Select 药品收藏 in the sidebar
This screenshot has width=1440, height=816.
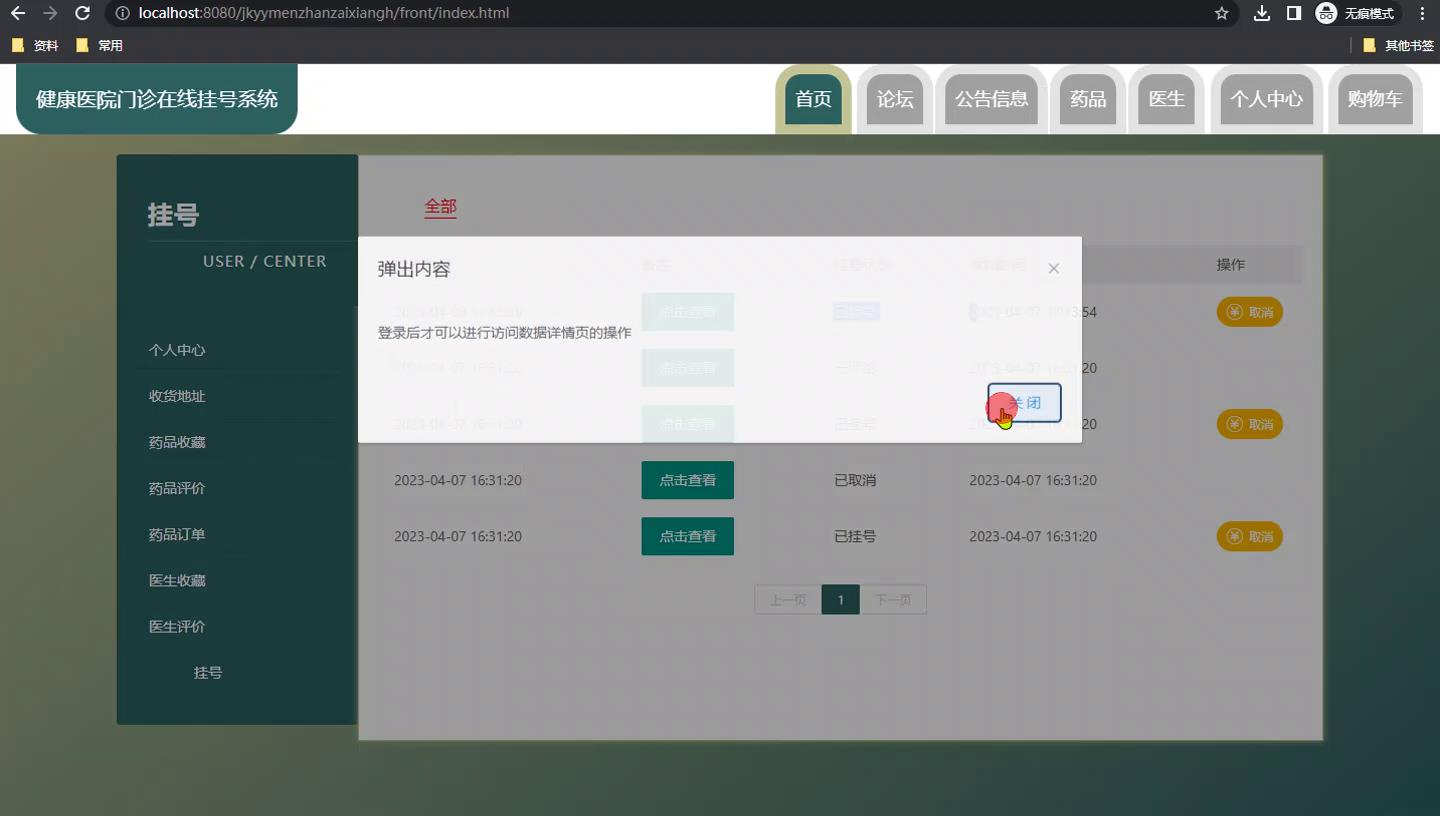177,442
